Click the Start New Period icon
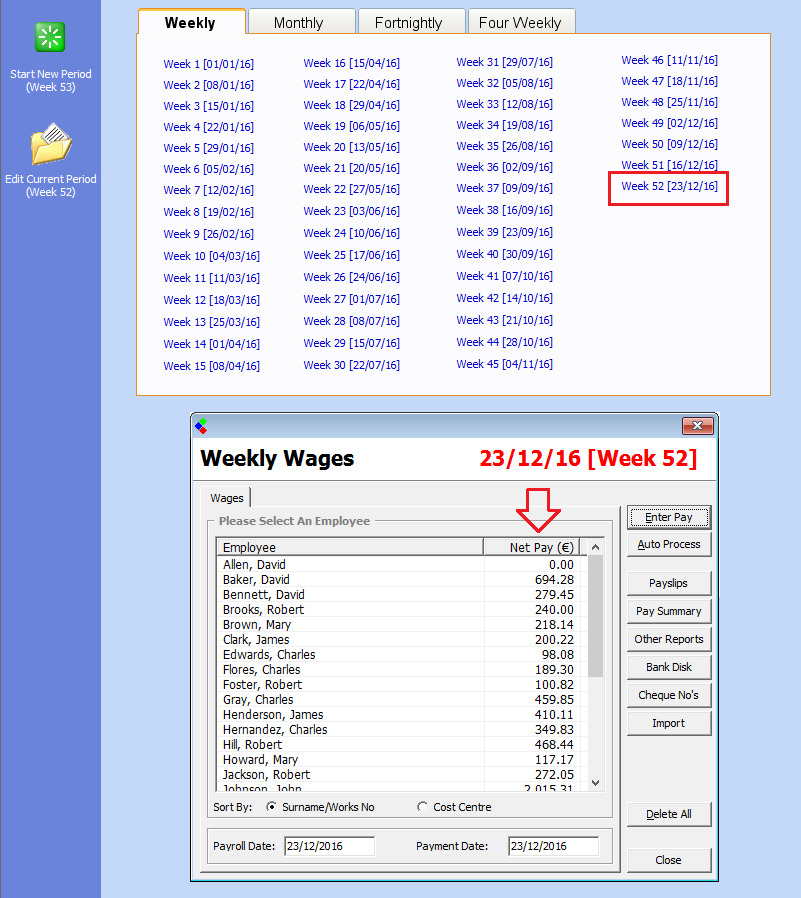Image resolution: width=801 pixels, height=898 pixels. pyautogui.click(x=50, y=37)
